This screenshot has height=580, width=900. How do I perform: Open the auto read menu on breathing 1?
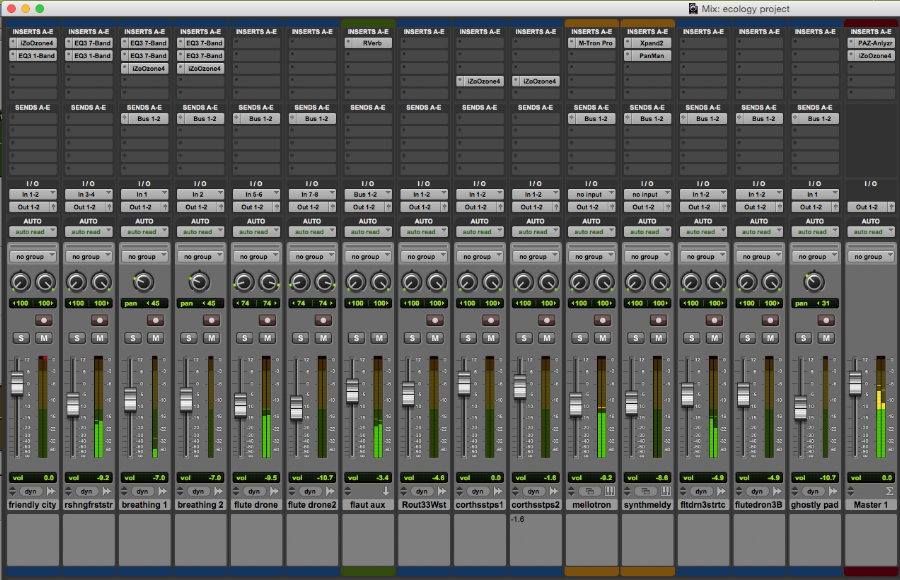145,232
